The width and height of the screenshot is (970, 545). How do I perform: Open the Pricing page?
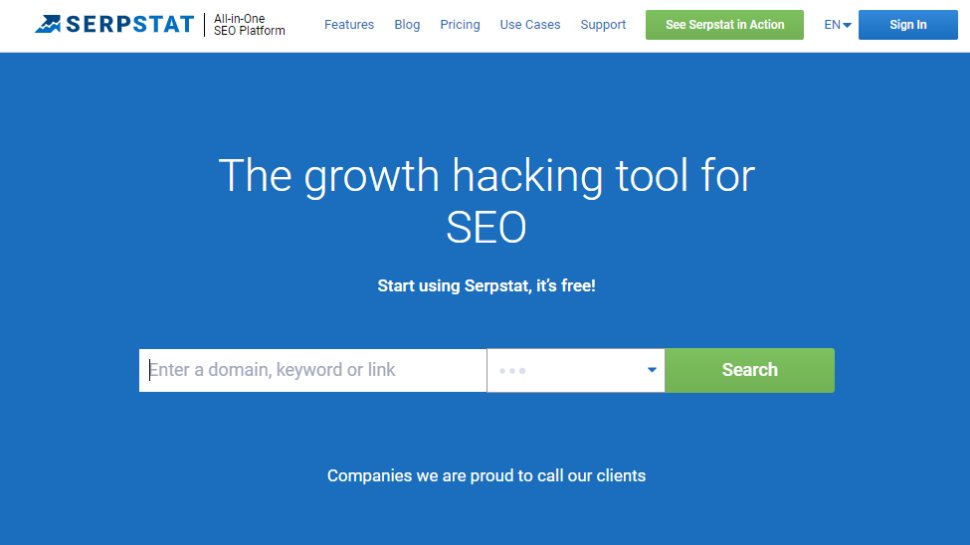[460, 25]
